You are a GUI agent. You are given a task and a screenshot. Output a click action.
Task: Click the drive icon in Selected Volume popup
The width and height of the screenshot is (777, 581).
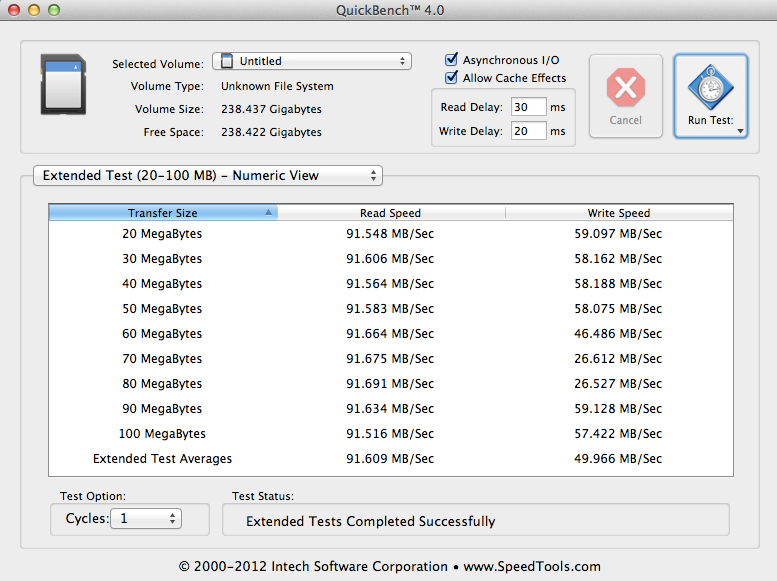pos(227,61)
